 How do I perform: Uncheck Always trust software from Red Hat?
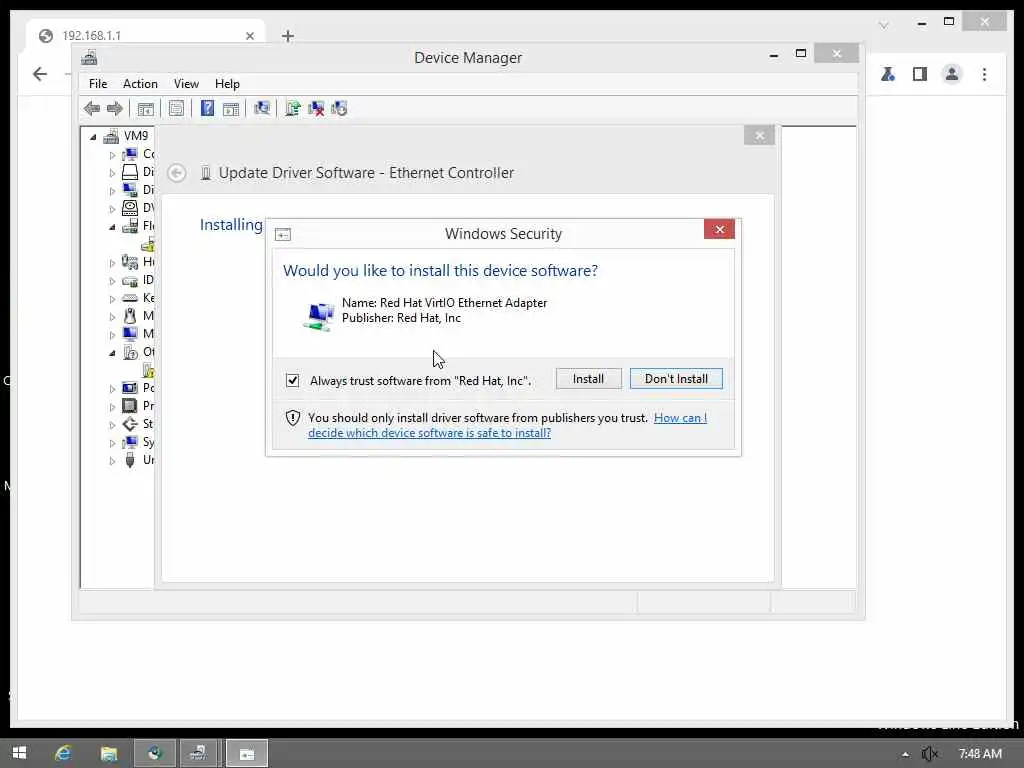click(x=293, y=380)
